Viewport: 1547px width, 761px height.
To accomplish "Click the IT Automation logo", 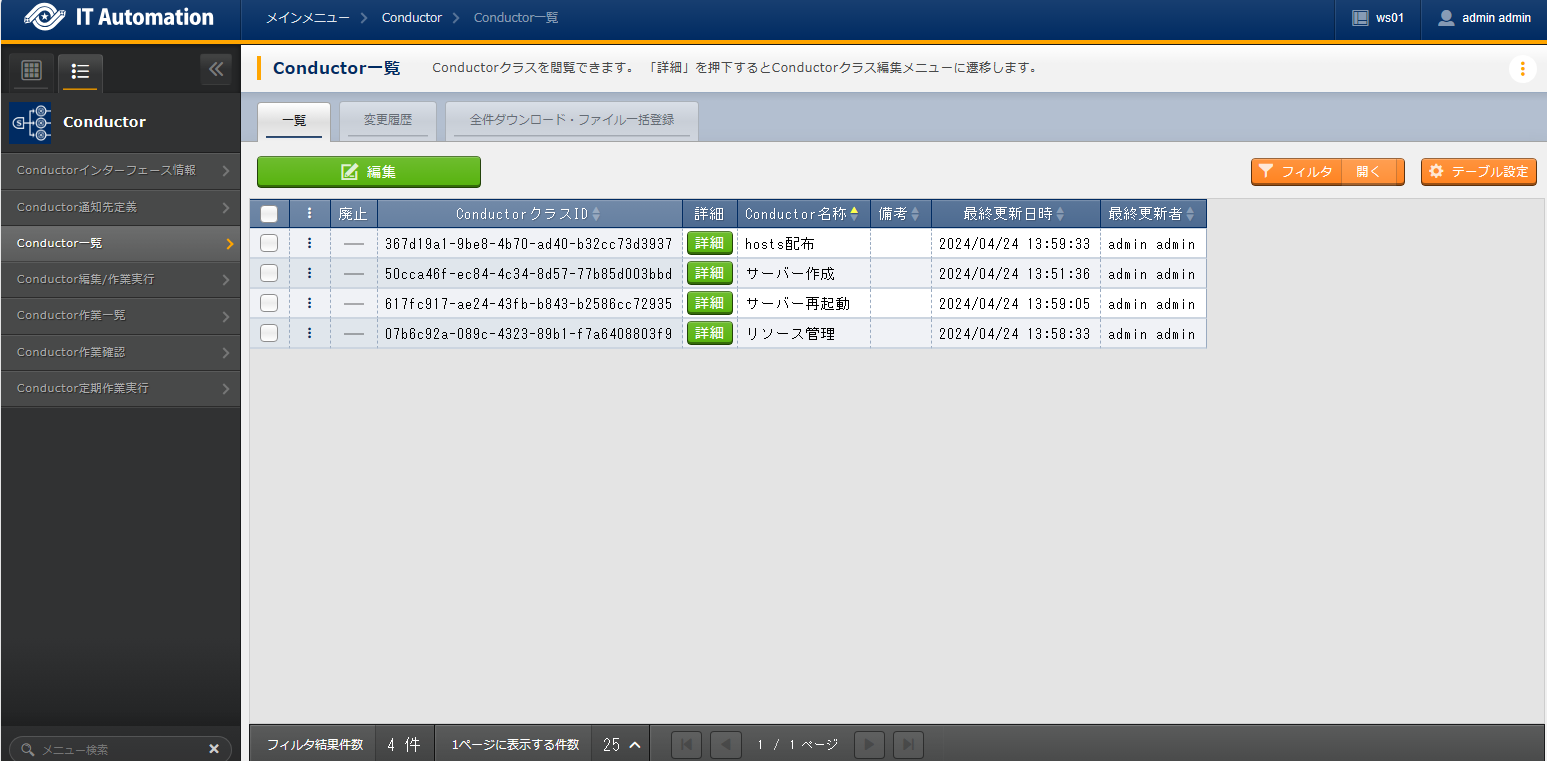I will pos(119,18).
